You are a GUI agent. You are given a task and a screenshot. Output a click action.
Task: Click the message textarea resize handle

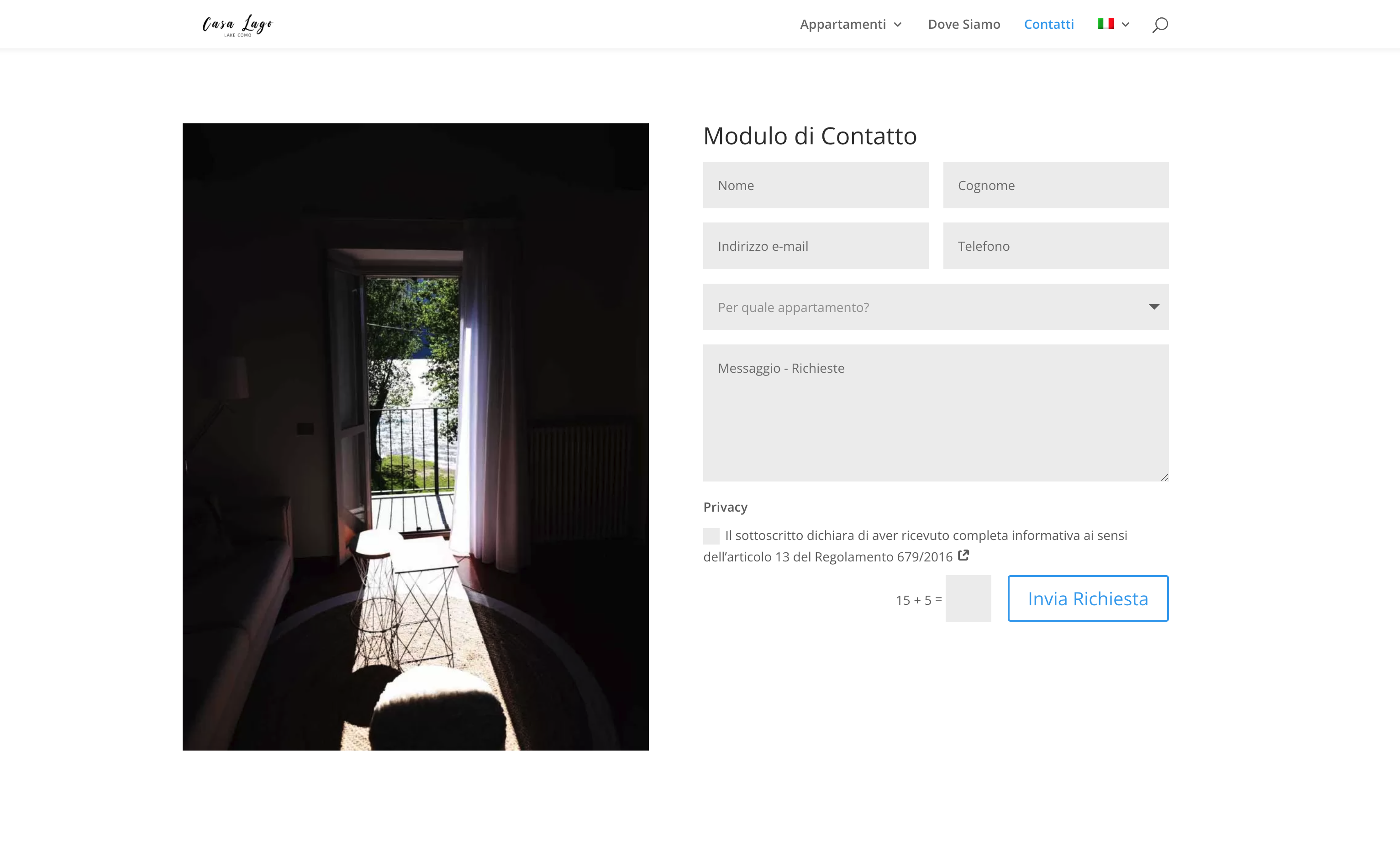click(1164, 477)
